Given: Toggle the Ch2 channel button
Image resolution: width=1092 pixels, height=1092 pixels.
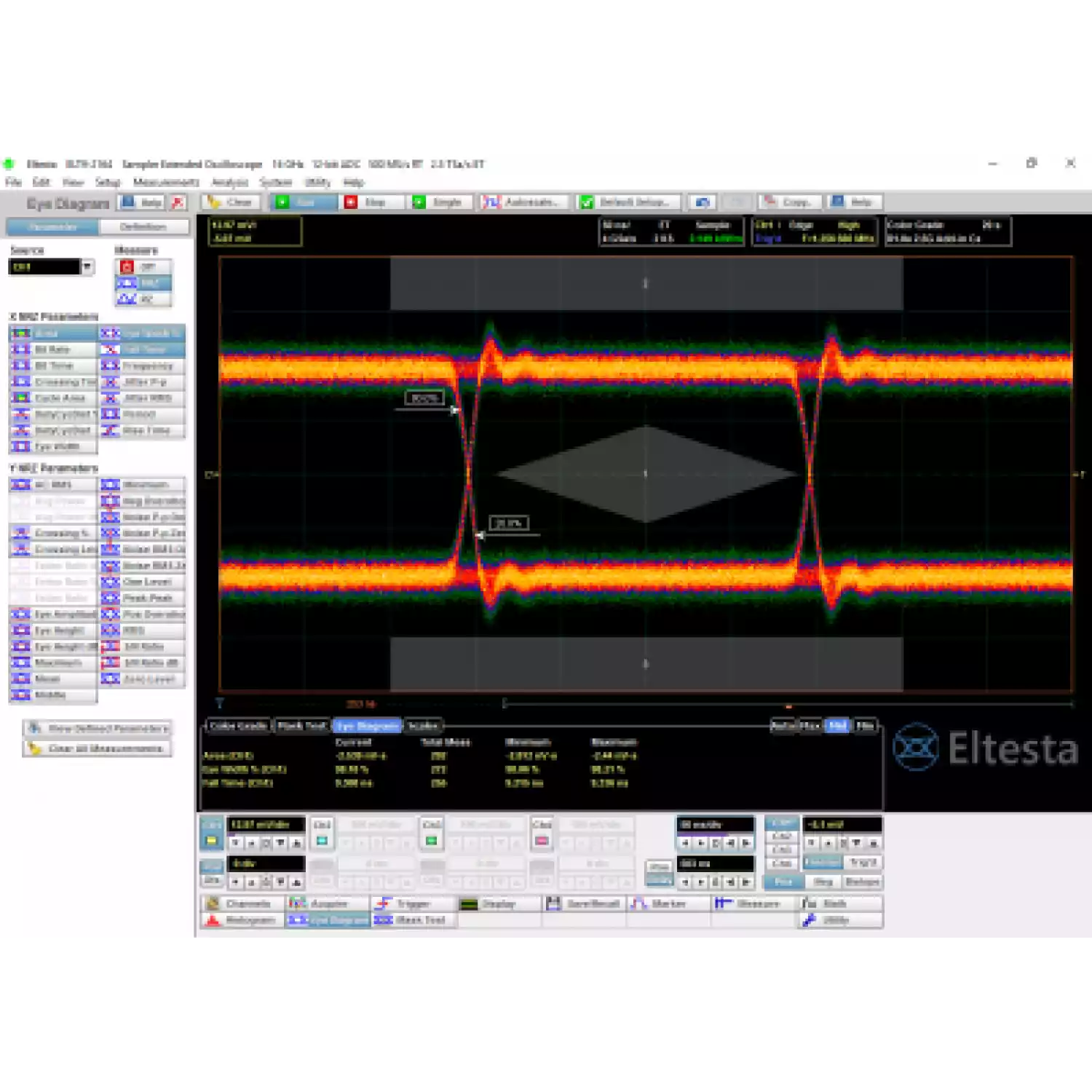Looking at the screenshot, I should [322, 833].
